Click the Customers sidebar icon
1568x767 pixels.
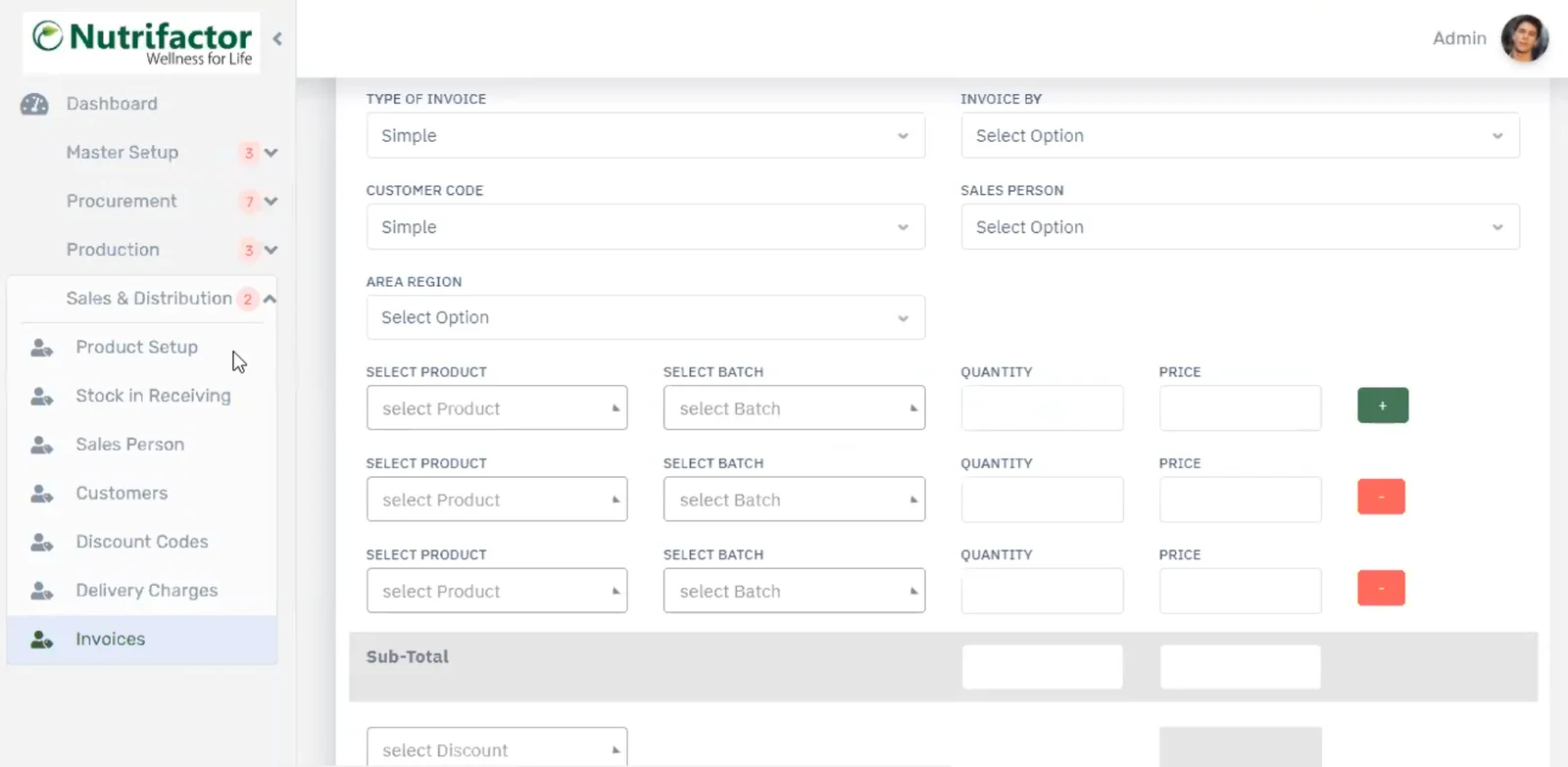click(x=41, y=494)
